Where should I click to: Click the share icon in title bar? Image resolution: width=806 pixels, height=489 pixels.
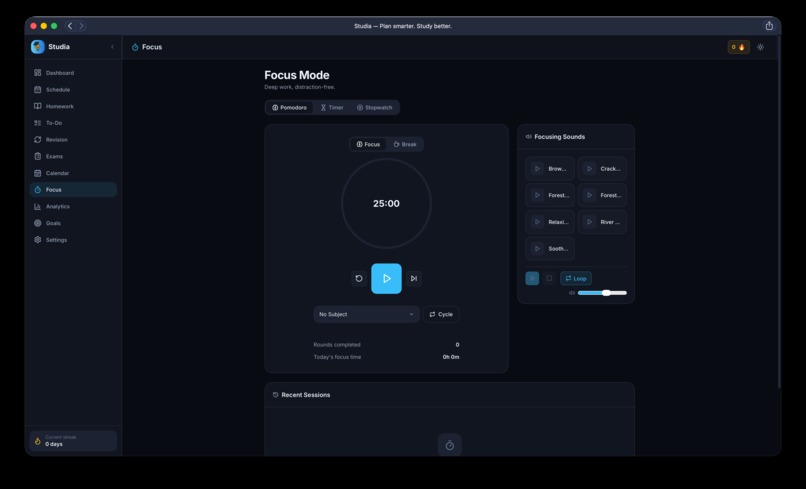(x=769, y=26)
